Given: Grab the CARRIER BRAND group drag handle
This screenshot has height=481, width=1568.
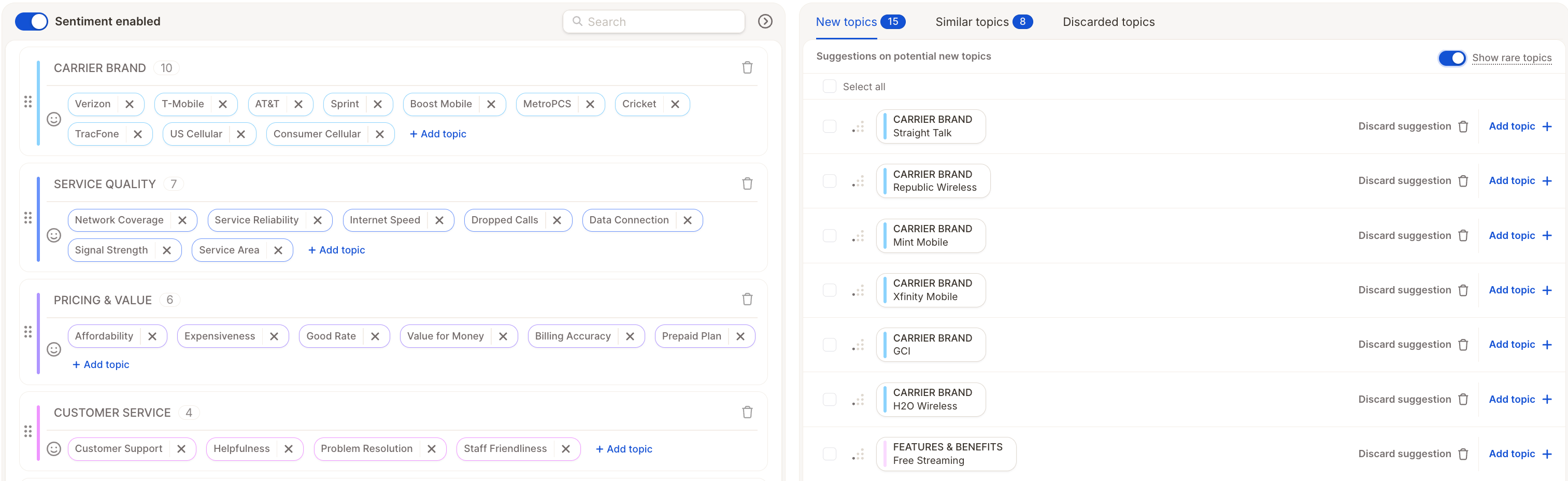Looking at the screenshot, I should click(27, 102).
